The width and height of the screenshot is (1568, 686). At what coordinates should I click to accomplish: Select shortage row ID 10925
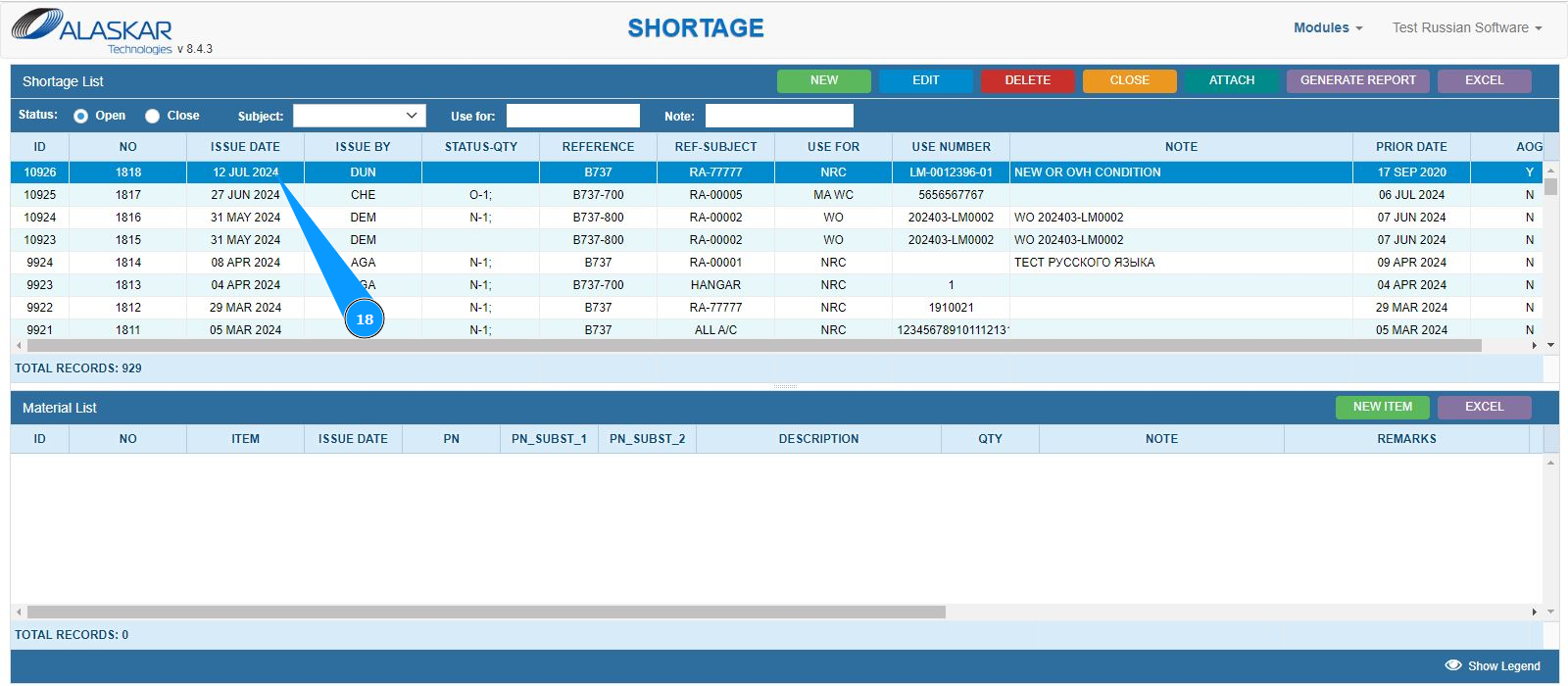777,195
